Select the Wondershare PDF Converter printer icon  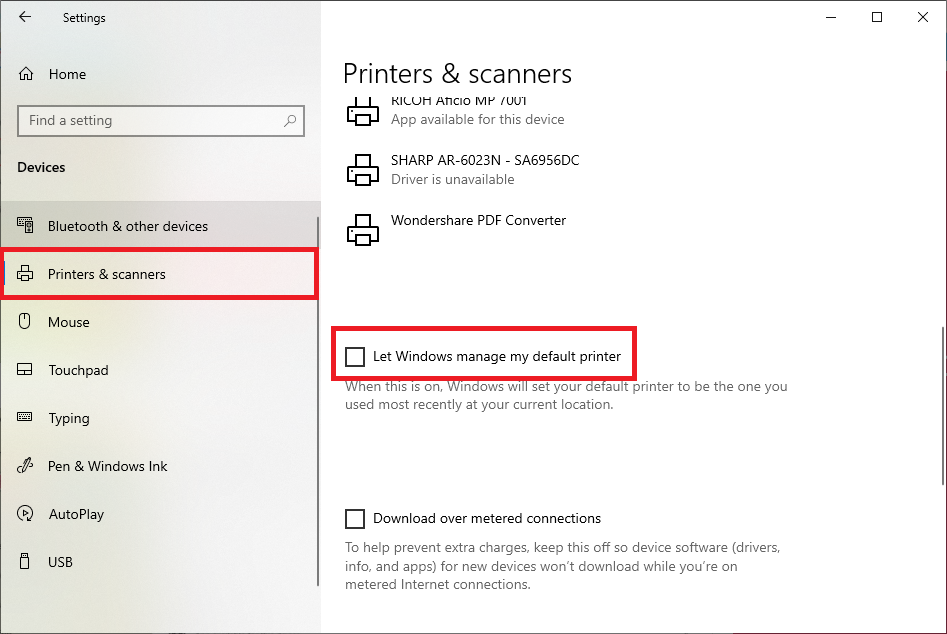362,230
